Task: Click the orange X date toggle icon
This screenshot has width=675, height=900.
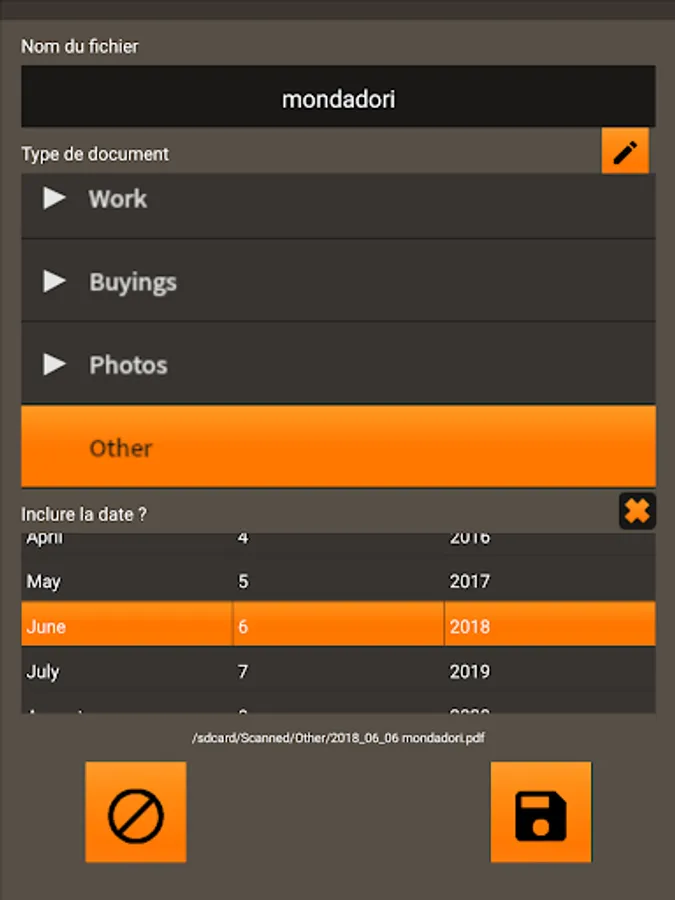Action: (637, 511)
